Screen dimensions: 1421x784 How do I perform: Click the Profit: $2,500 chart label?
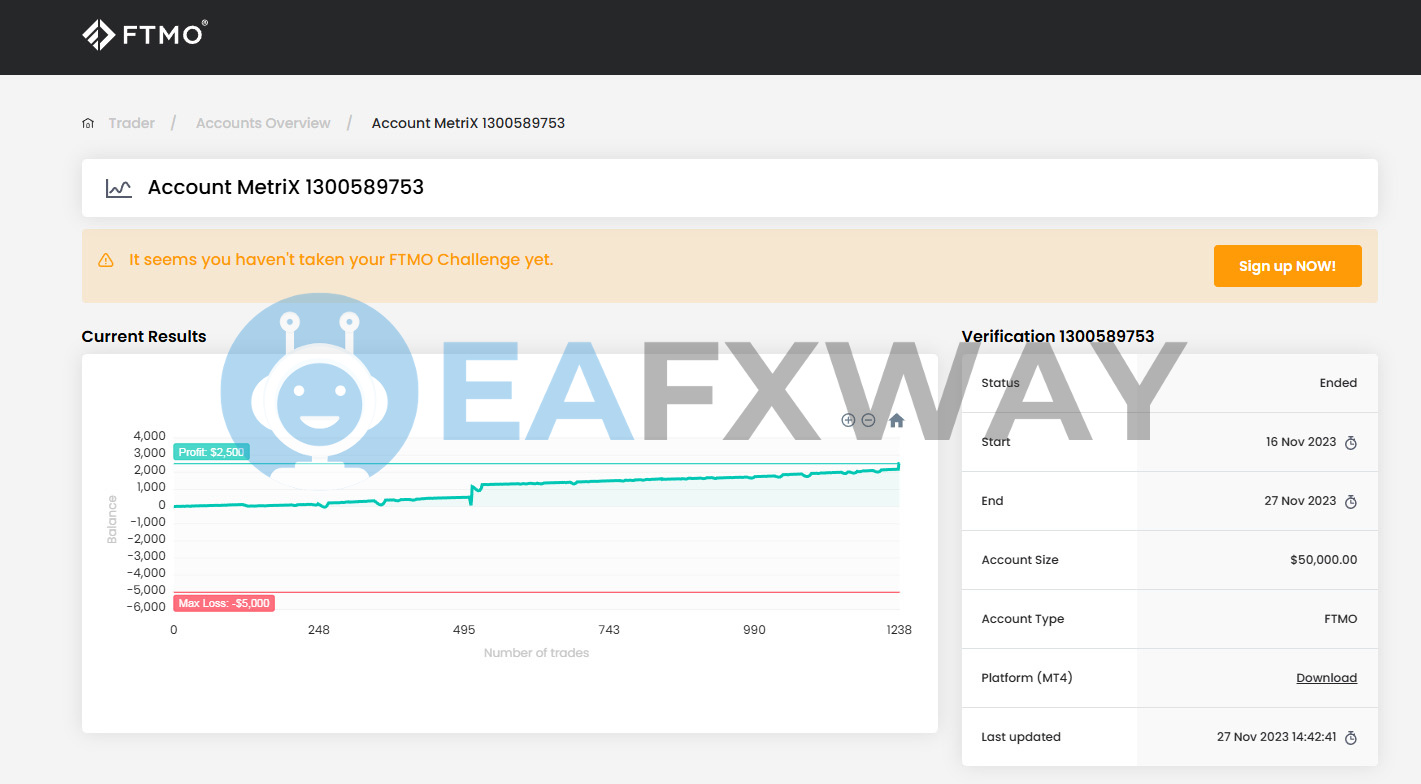pyautogui.click(x=211, y=452)
